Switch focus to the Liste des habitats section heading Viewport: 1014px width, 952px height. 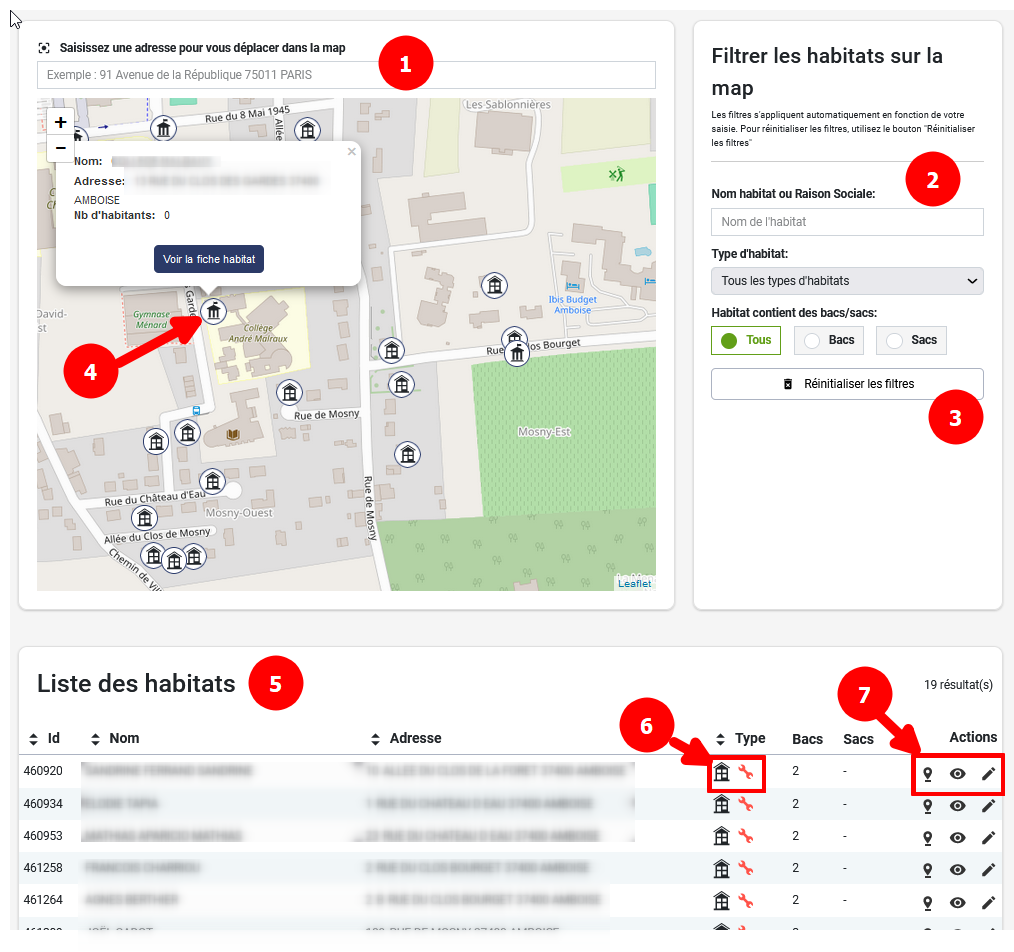[136, 683]
